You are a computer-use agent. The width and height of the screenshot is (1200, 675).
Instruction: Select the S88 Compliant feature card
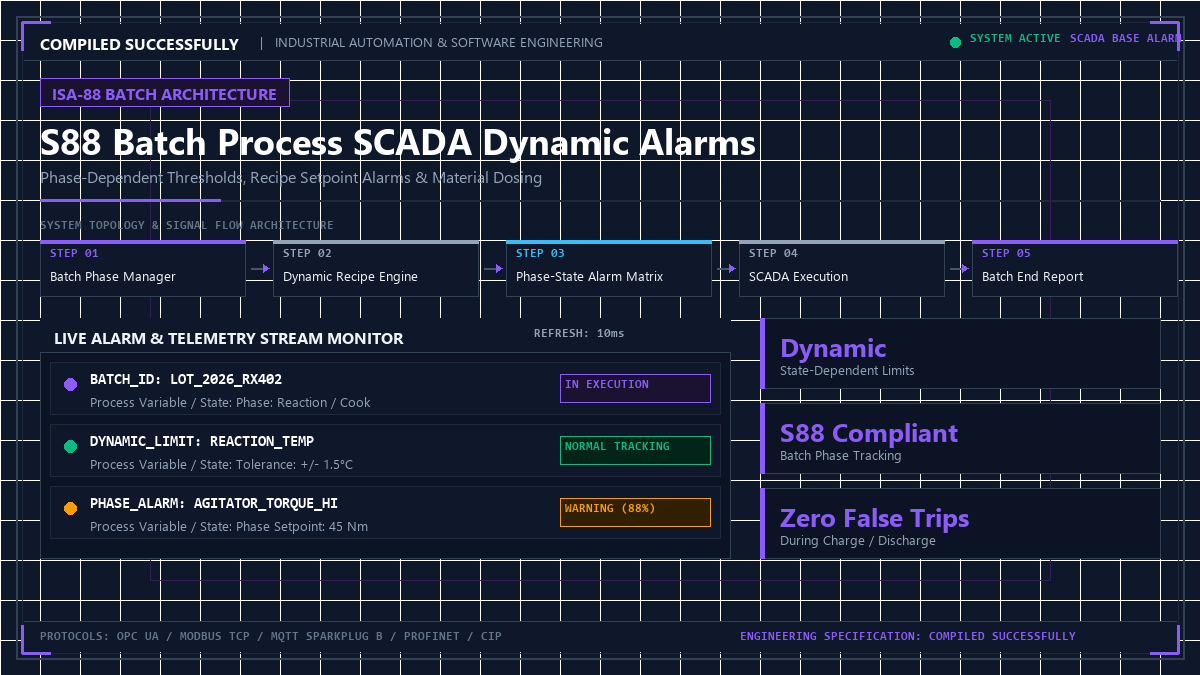click(961, 438)
